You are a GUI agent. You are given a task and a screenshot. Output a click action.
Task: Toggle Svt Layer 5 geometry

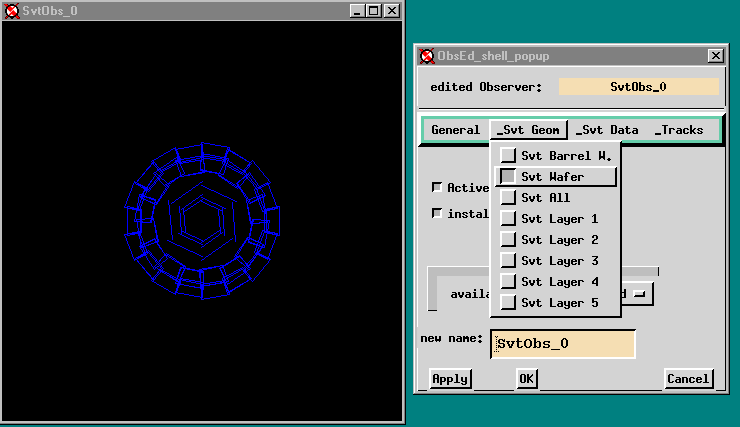(509, 303)
